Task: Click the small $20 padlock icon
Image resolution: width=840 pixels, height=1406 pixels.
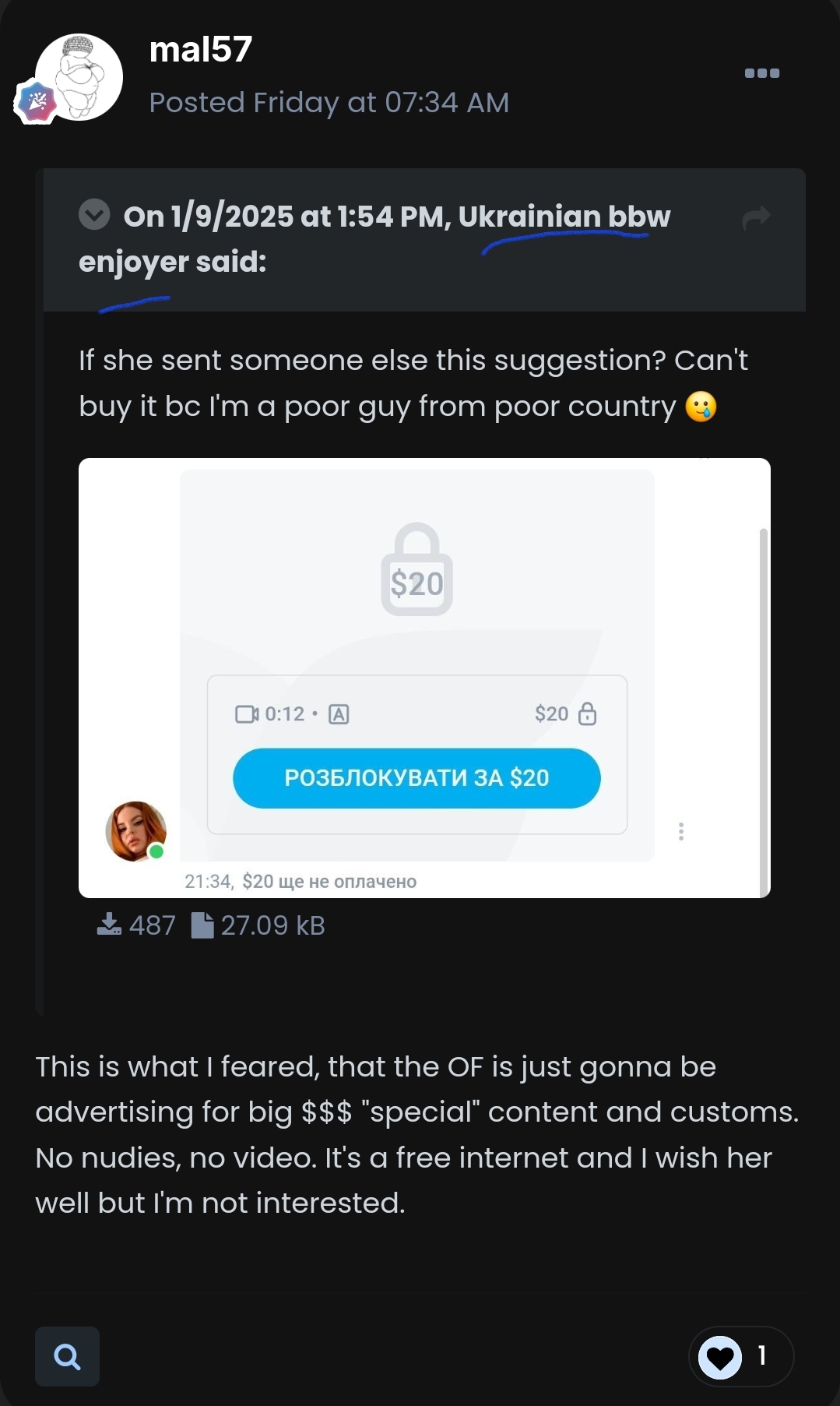Action: [588, 714]
